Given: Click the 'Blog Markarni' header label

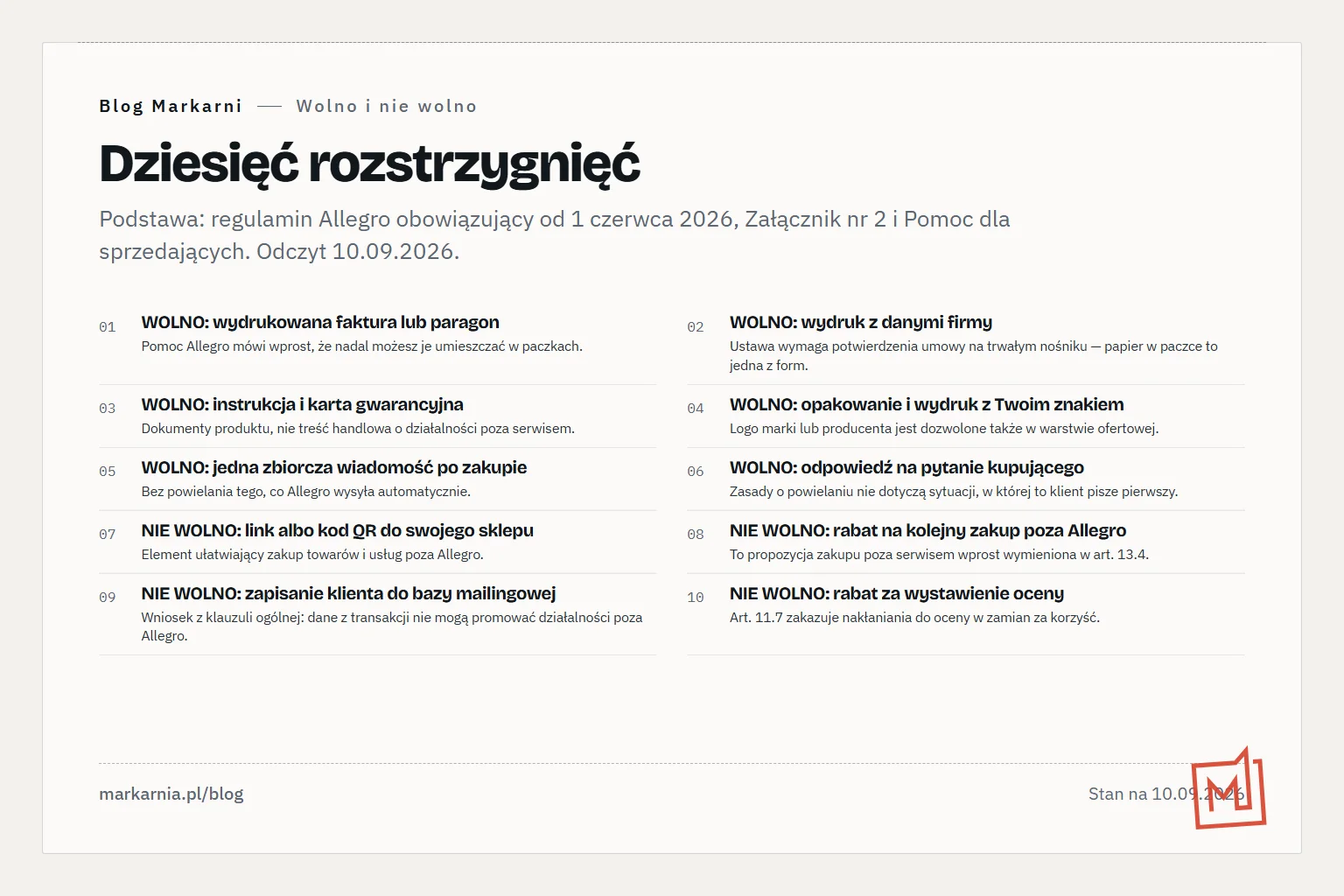Looking at the screenshot, I should [x=171, y=106].
